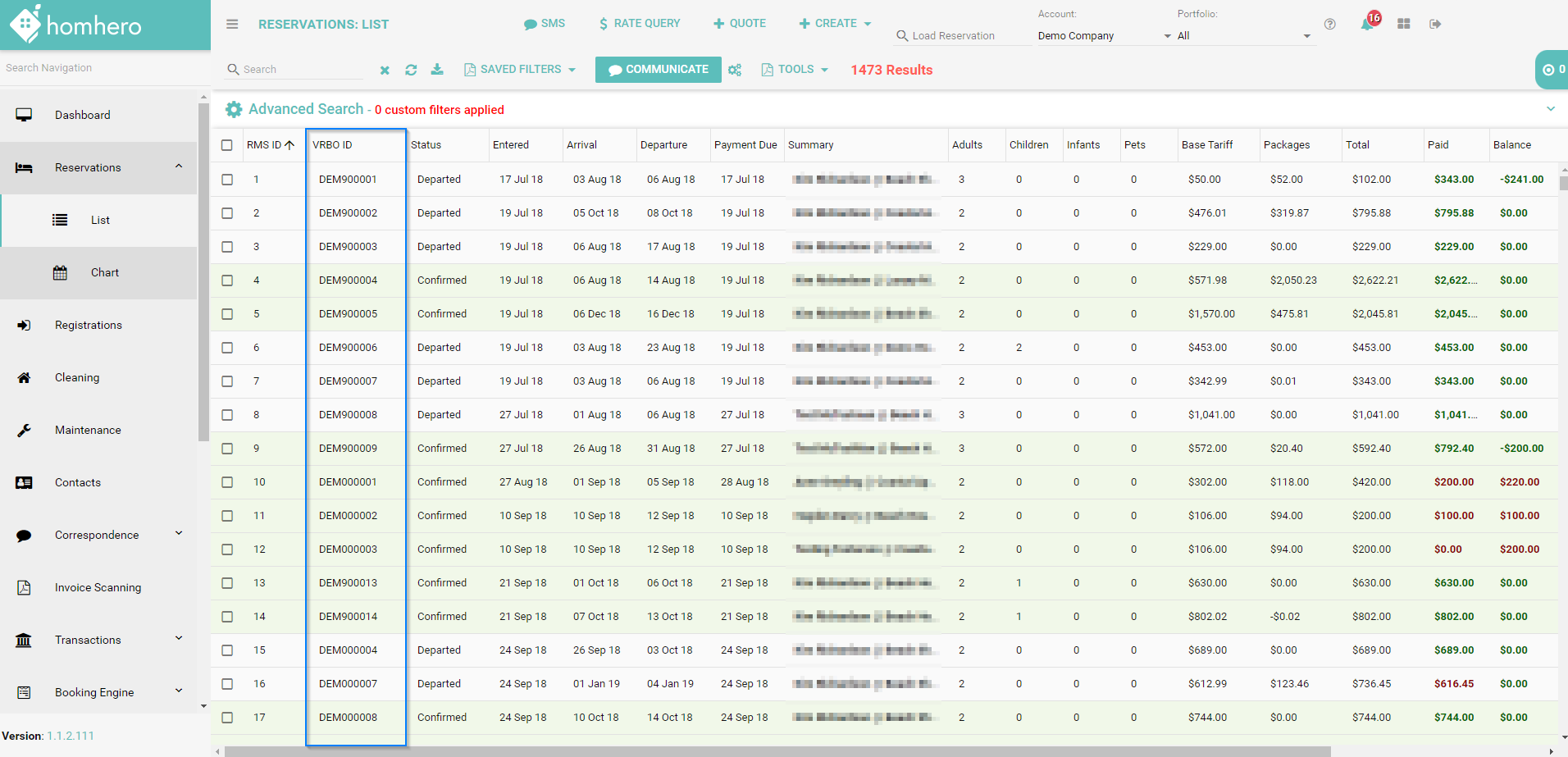
Task: Click the download export icon
Action: 437,70
